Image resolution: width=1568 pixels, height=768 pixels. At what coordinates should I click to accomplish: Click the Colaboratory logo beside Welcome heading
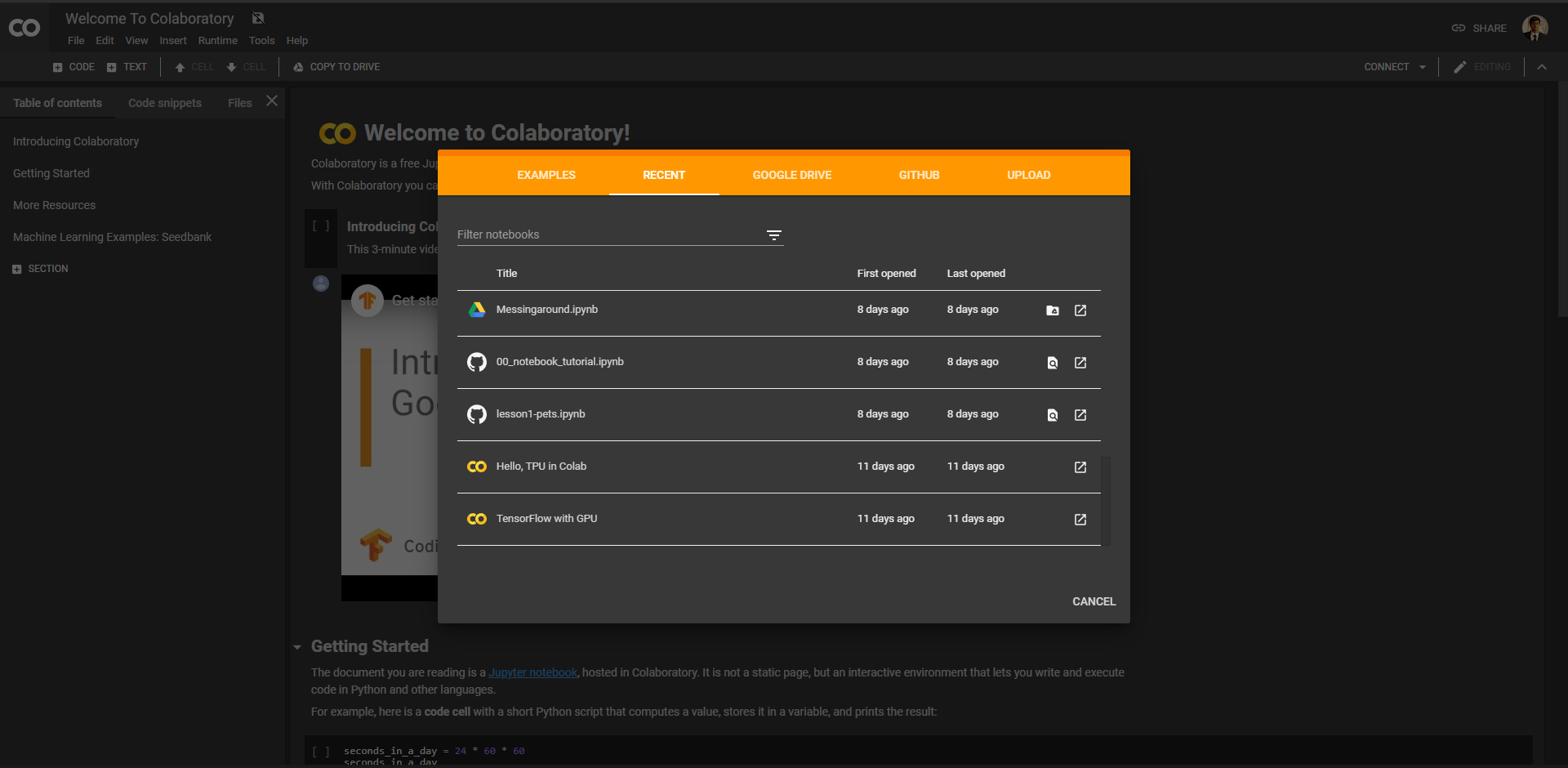tap(337, 133)
